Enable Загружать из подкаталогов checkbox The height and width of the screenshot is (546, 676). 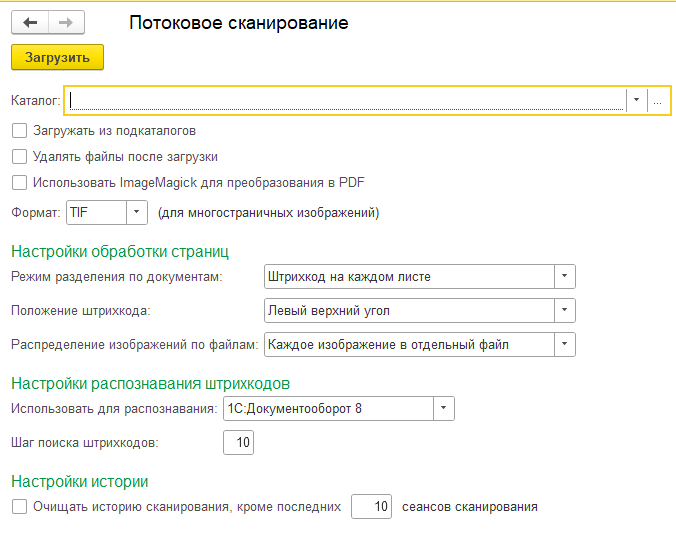tap(19, 130)
